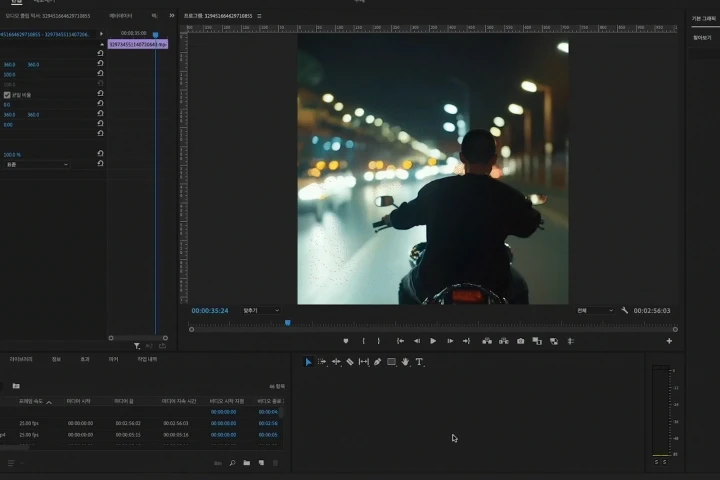Open the 맞추기 zoom level dropdown

coord(261,311)
